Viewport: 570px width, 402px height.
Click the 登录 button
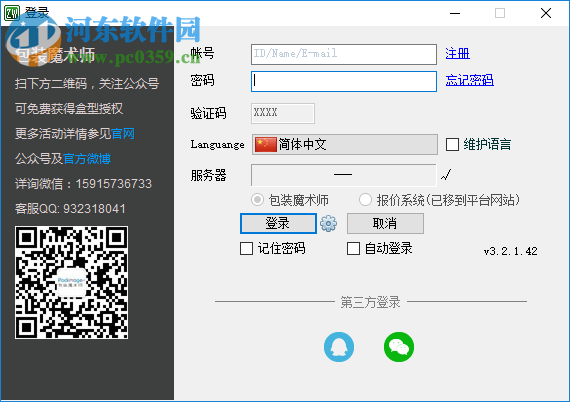[278, 223]
